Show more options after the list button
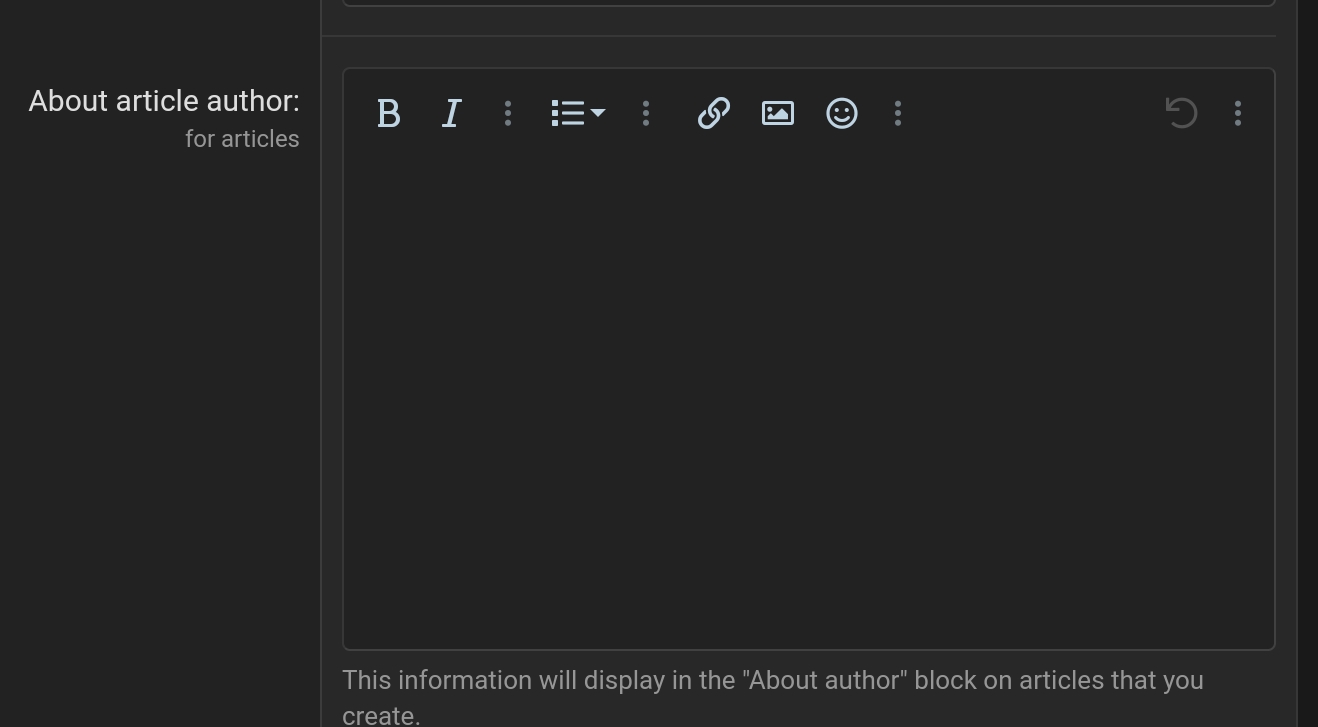Viewport: 1318px width, 727px height. pyautogui.click(x=646, y=113)
